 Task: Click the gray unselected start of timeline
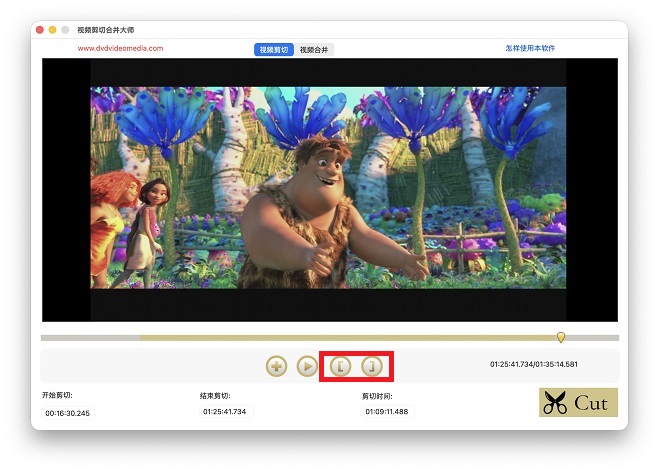(x=90, y=338)
